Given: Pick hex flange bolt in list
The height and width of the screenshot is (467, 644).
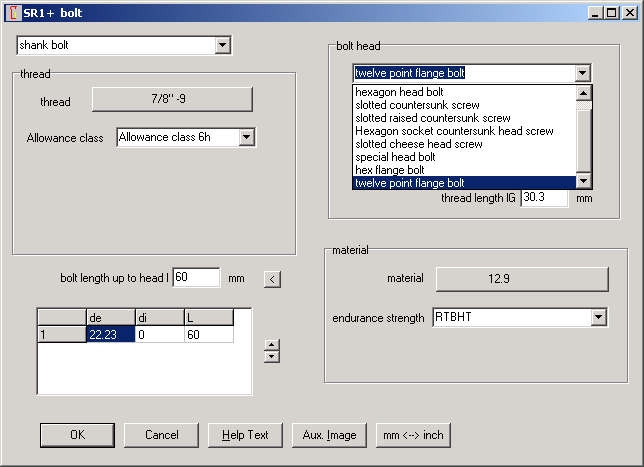Looking at the screenshot, I should (390, 170).
